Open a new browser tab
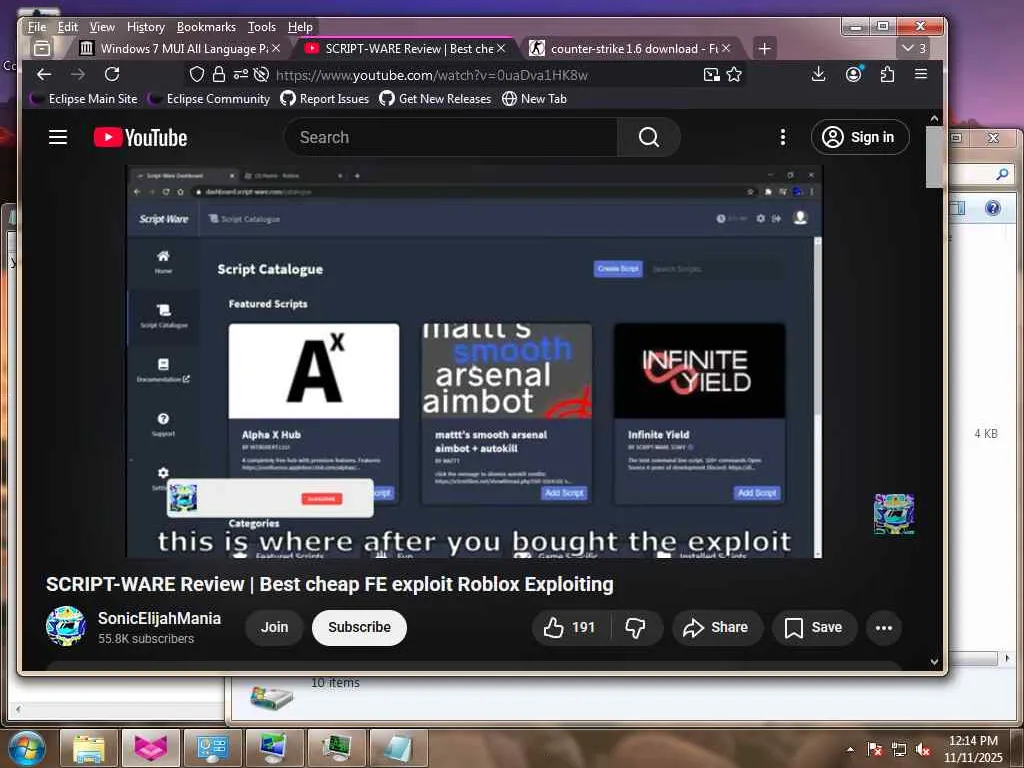1024x768 pixels. pos(764,48)
